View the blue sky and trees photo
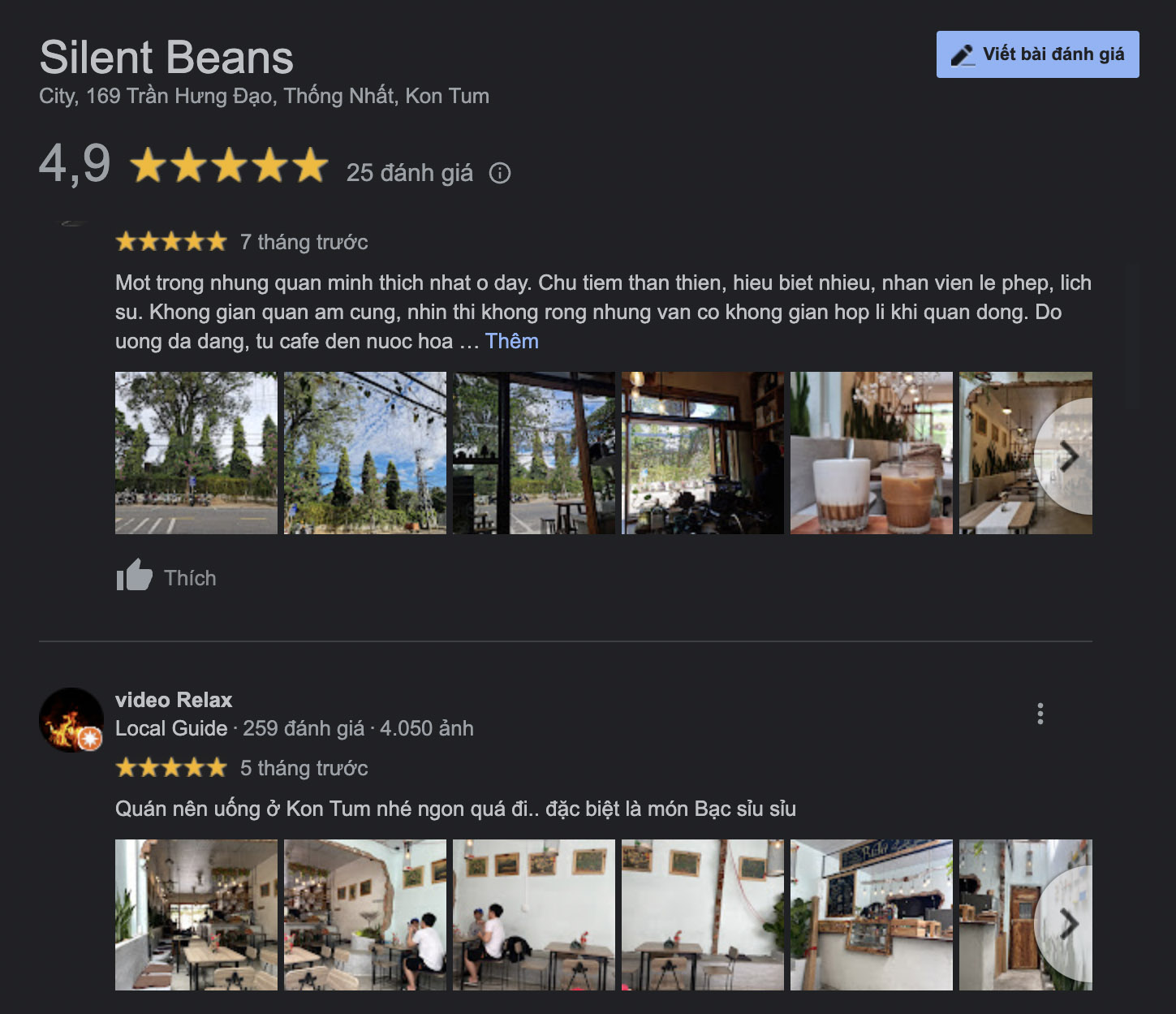The image size is (1176, 1014). 365,453
